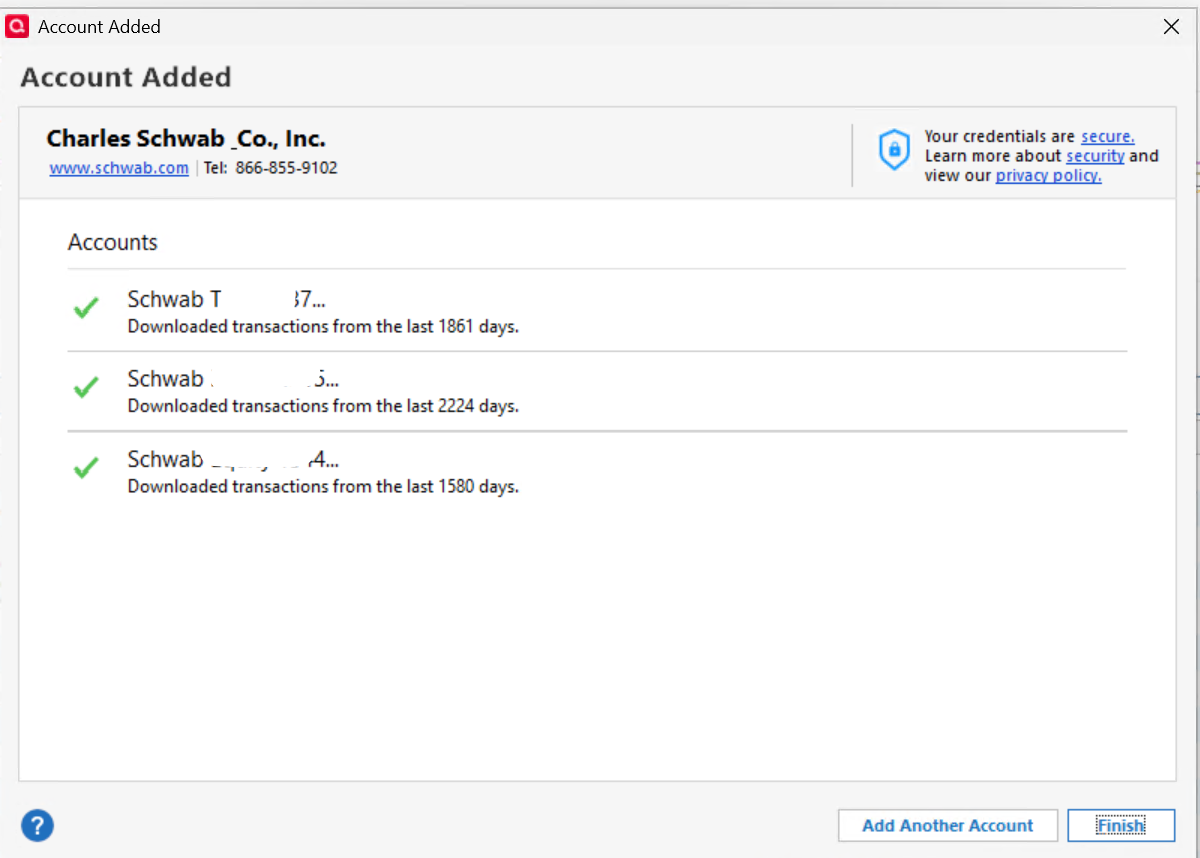The height and width of the screenshot is (858, 1200).
Task: Click the Add Another Account button
Action: click(947, 826)
